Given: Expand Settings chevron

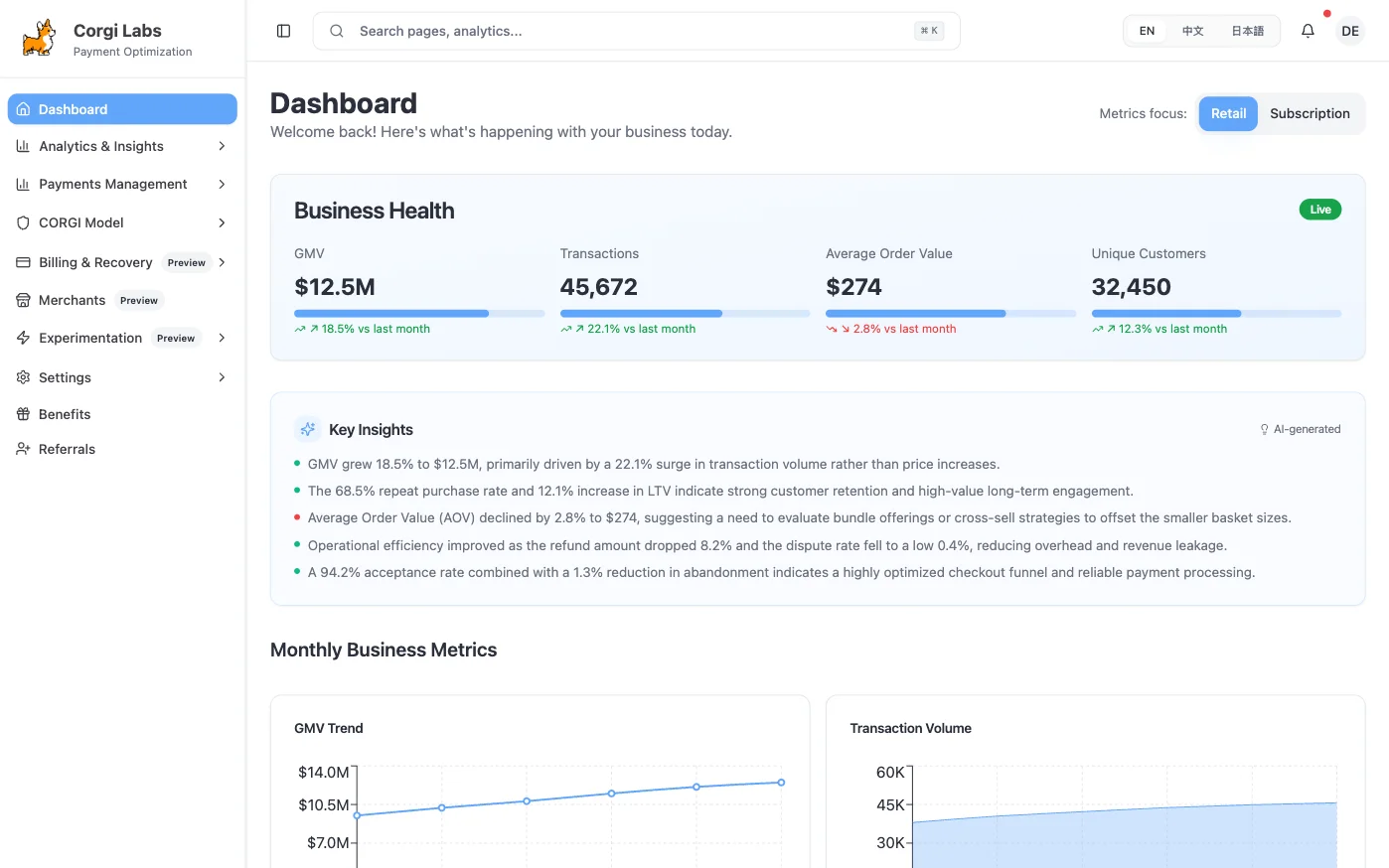Looking at the screenshot, I should point(222,377).
